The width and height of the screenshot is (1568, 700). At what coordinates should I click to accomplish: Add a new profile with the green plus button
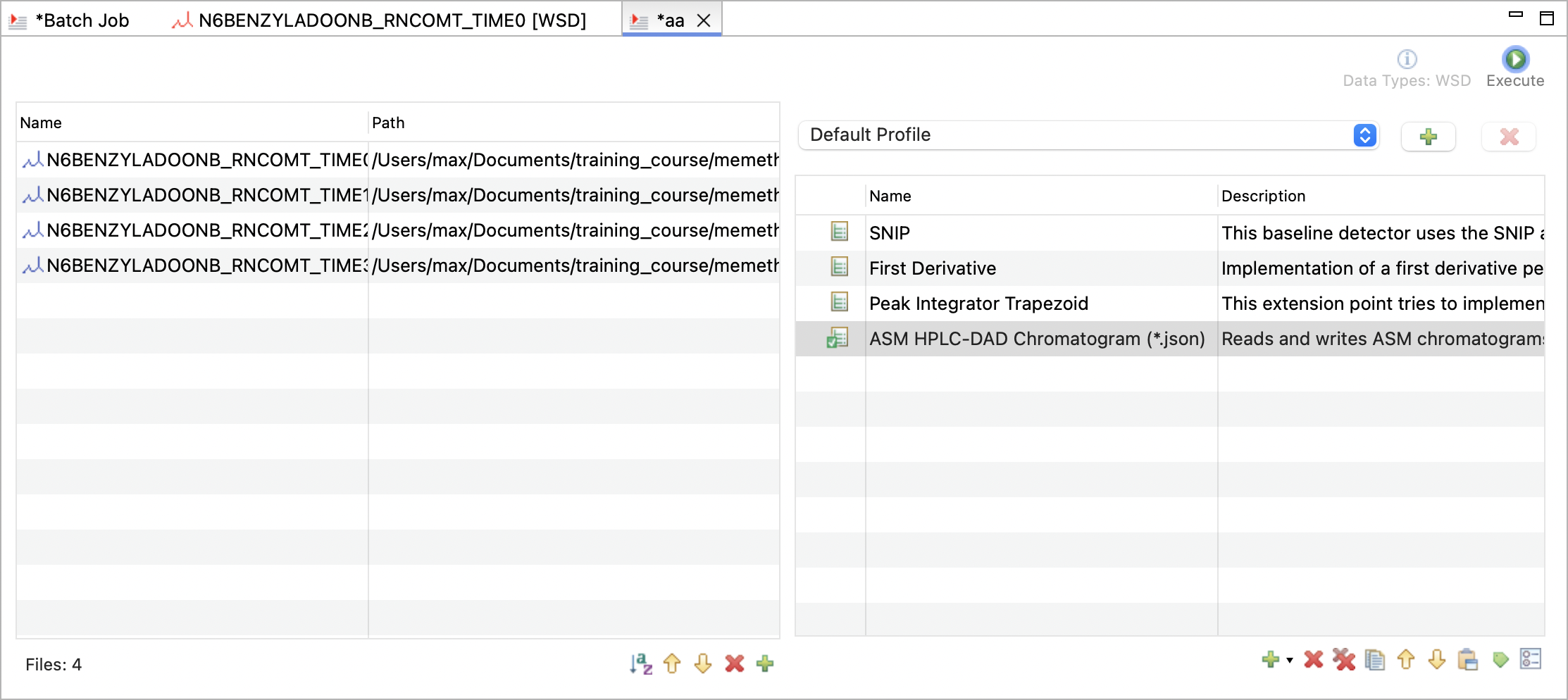click(x=1429, y=137)
